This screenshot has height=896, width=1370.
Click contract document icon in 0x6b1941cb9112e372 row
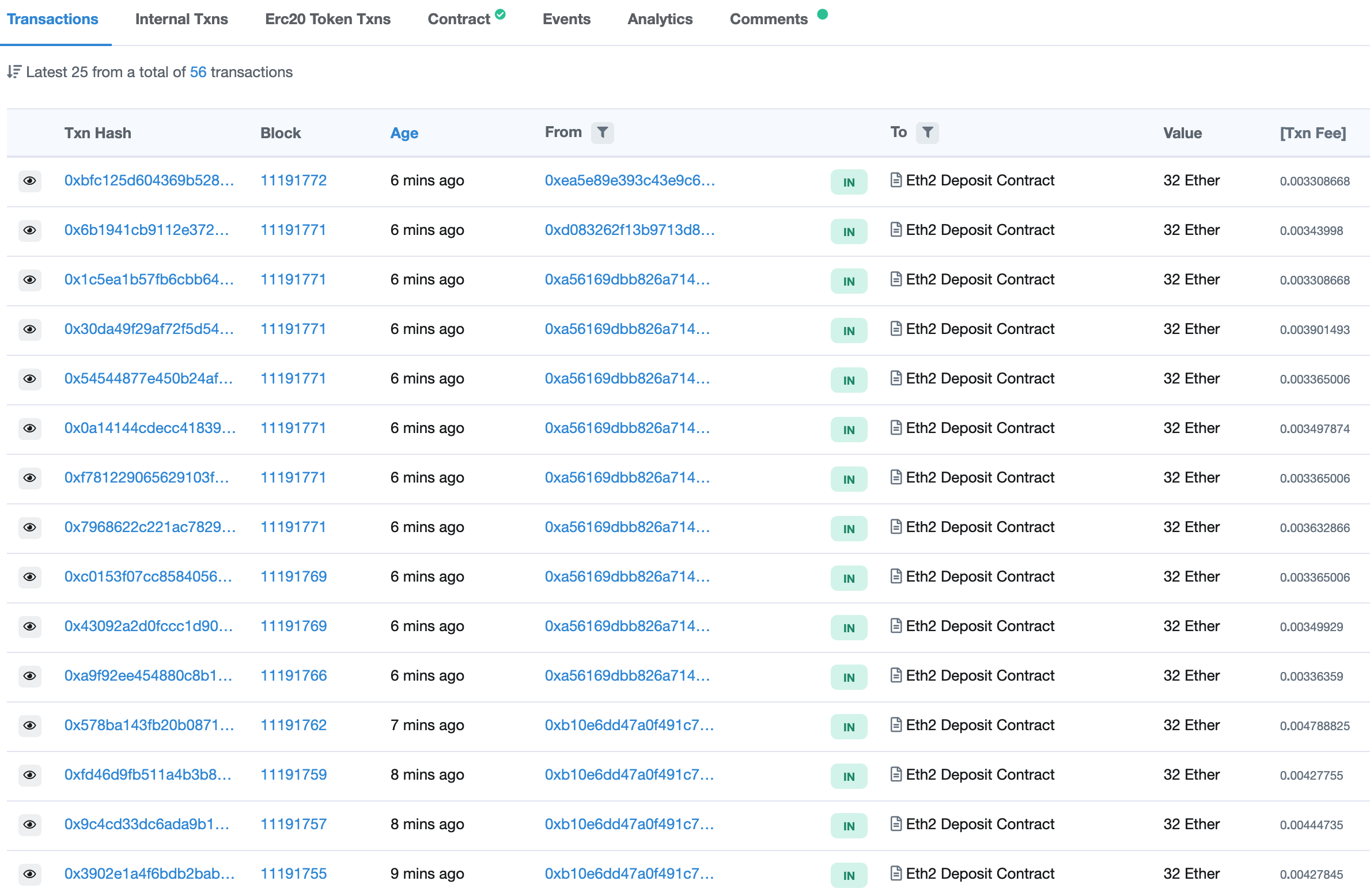coord(896,230)
